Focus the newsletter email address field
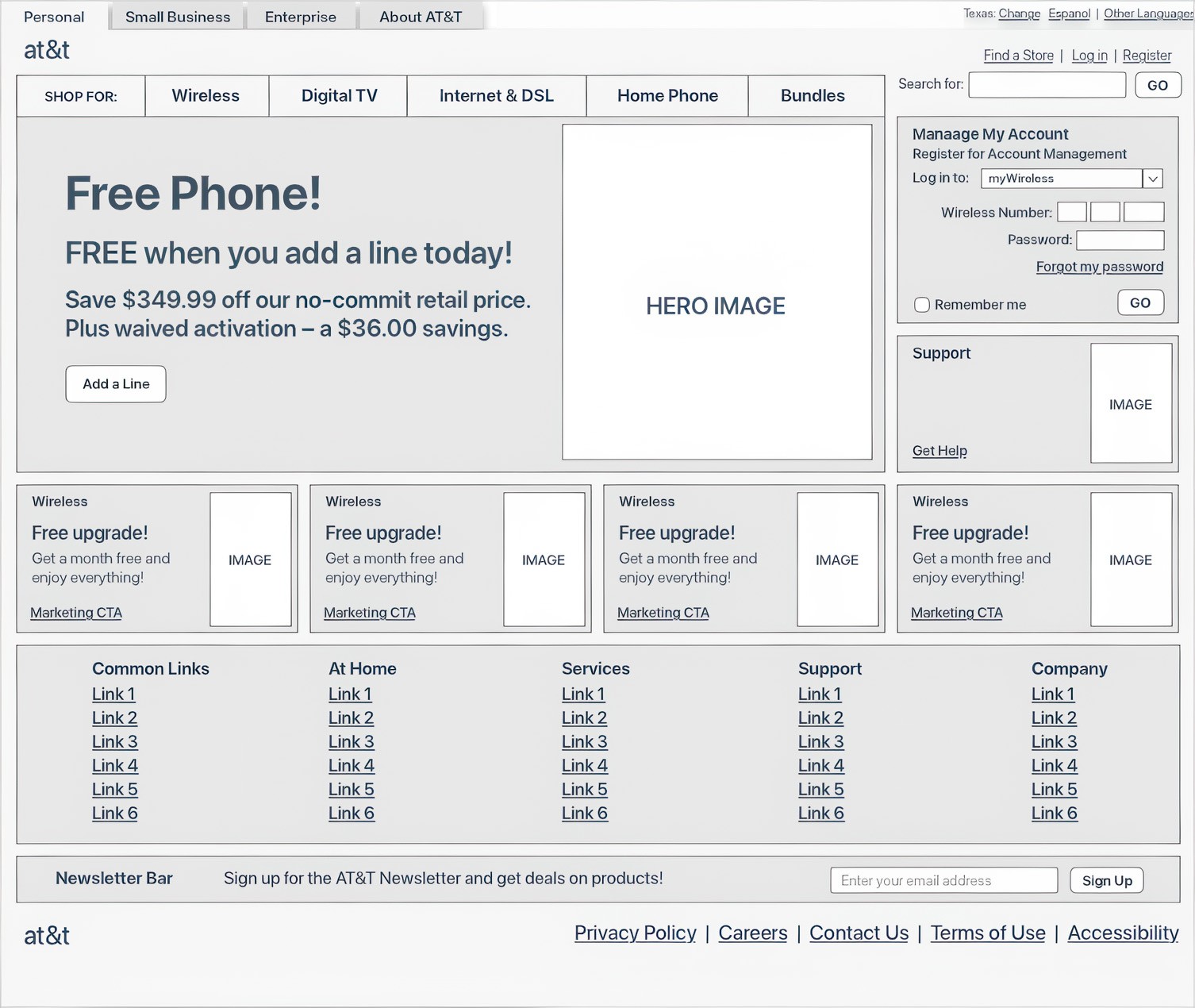Image resolution: width=1195 pixels, height=1008 pixels. [944, 880]
